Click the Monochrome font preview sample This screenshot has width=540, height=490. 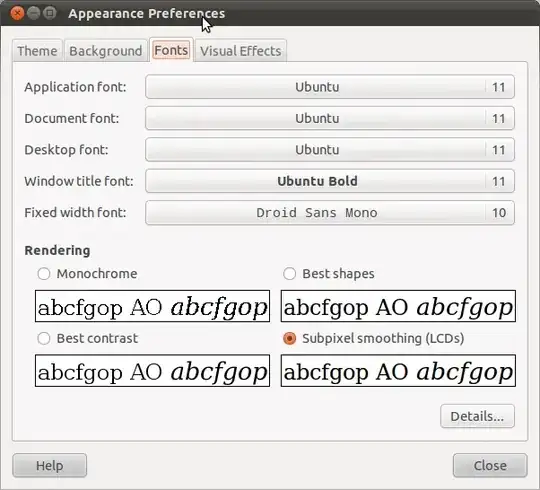point(152,306)
